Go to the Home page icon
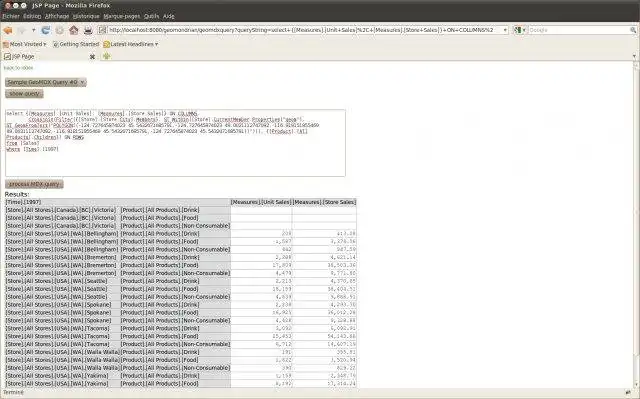The height and width of the screenshot is (399, 640). (73, 30)
